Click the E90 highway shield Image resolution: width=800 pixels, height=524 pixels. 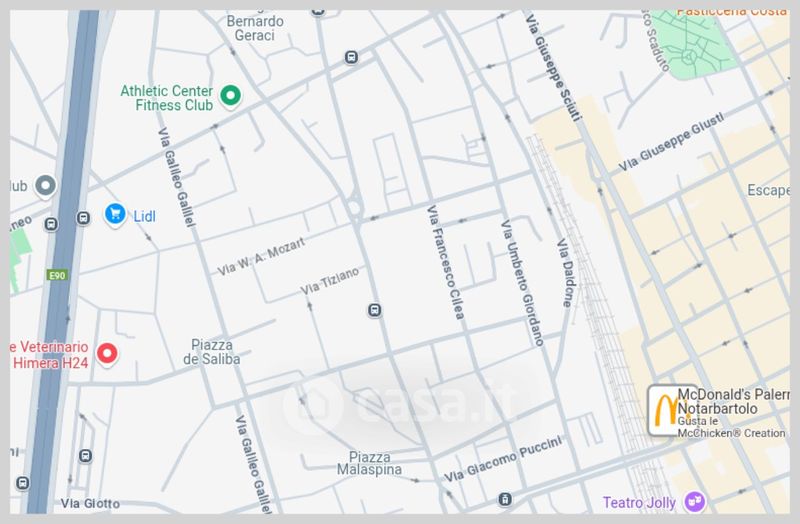(x=57, y=276)
